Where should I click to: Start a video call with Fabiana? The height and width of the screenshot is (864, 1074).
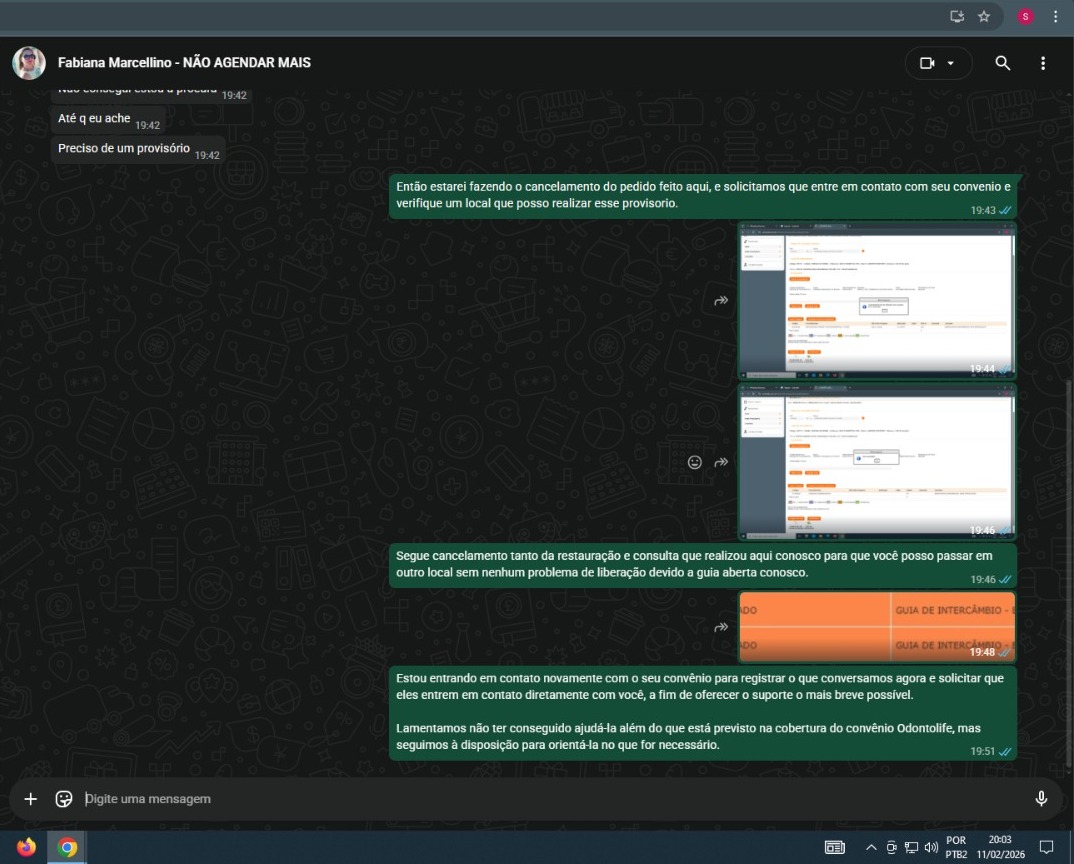point(926,63)
